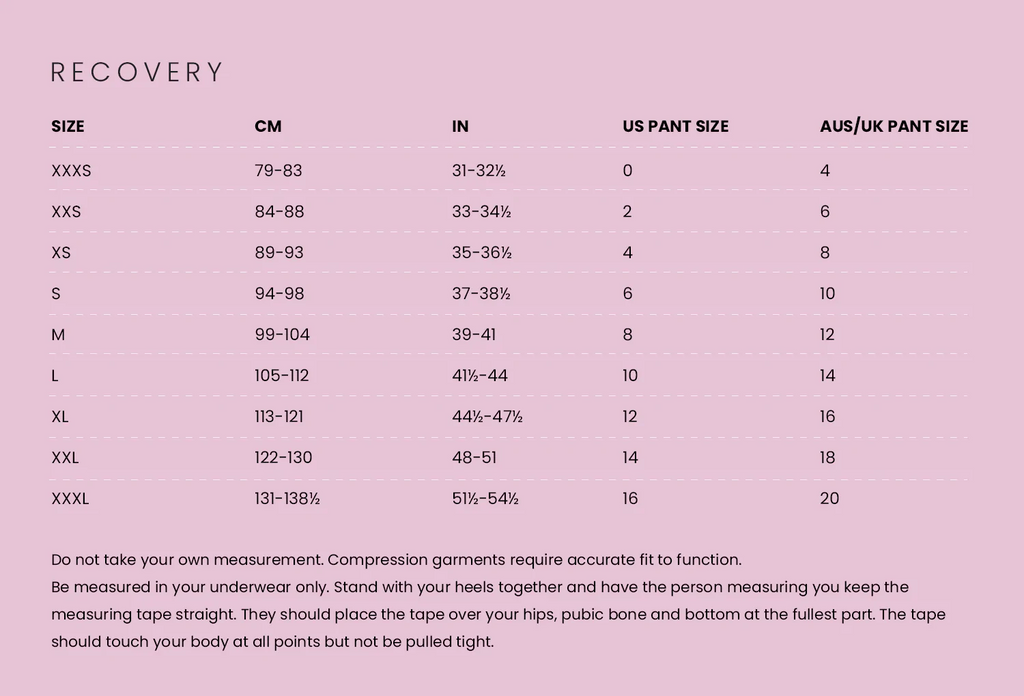The image size is (1024, 696).
Task: Select the XXS size row label
Action: (66, 212)
